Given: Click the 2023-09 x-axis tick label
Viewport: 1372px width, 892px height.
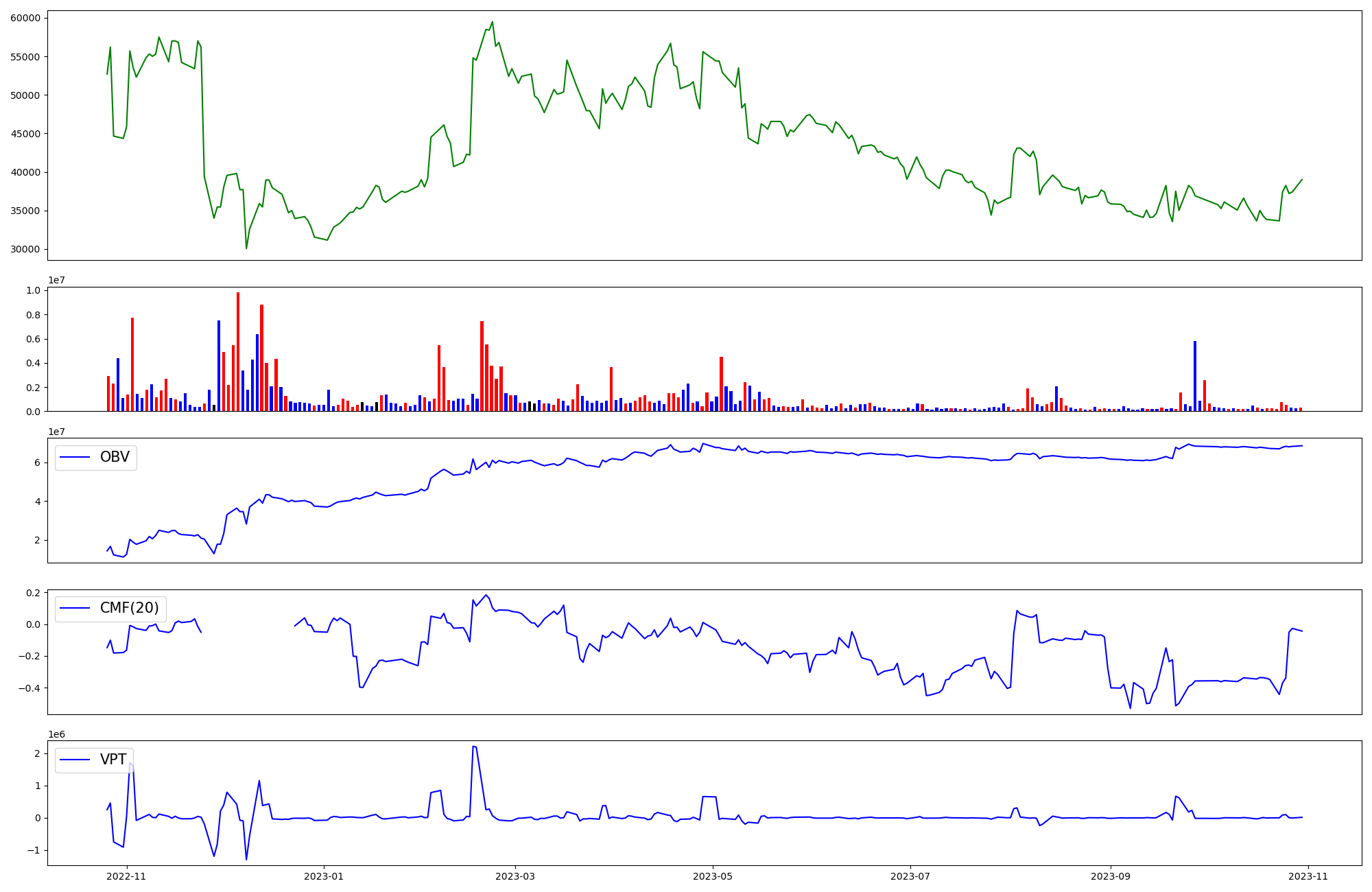Looking at the screenshot, I should (1110, 876).
